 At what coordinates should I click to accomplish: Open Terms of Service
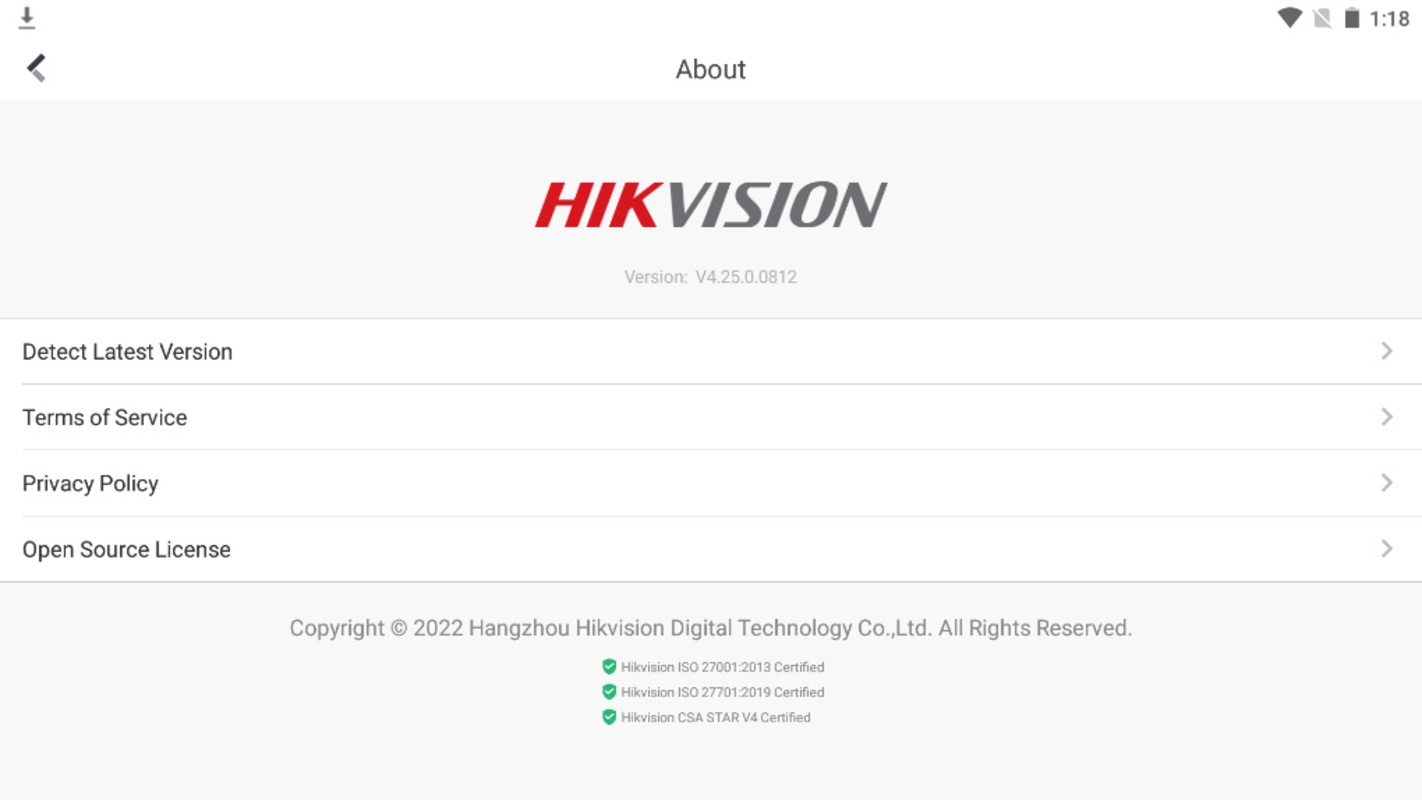[x=711, y=417]
